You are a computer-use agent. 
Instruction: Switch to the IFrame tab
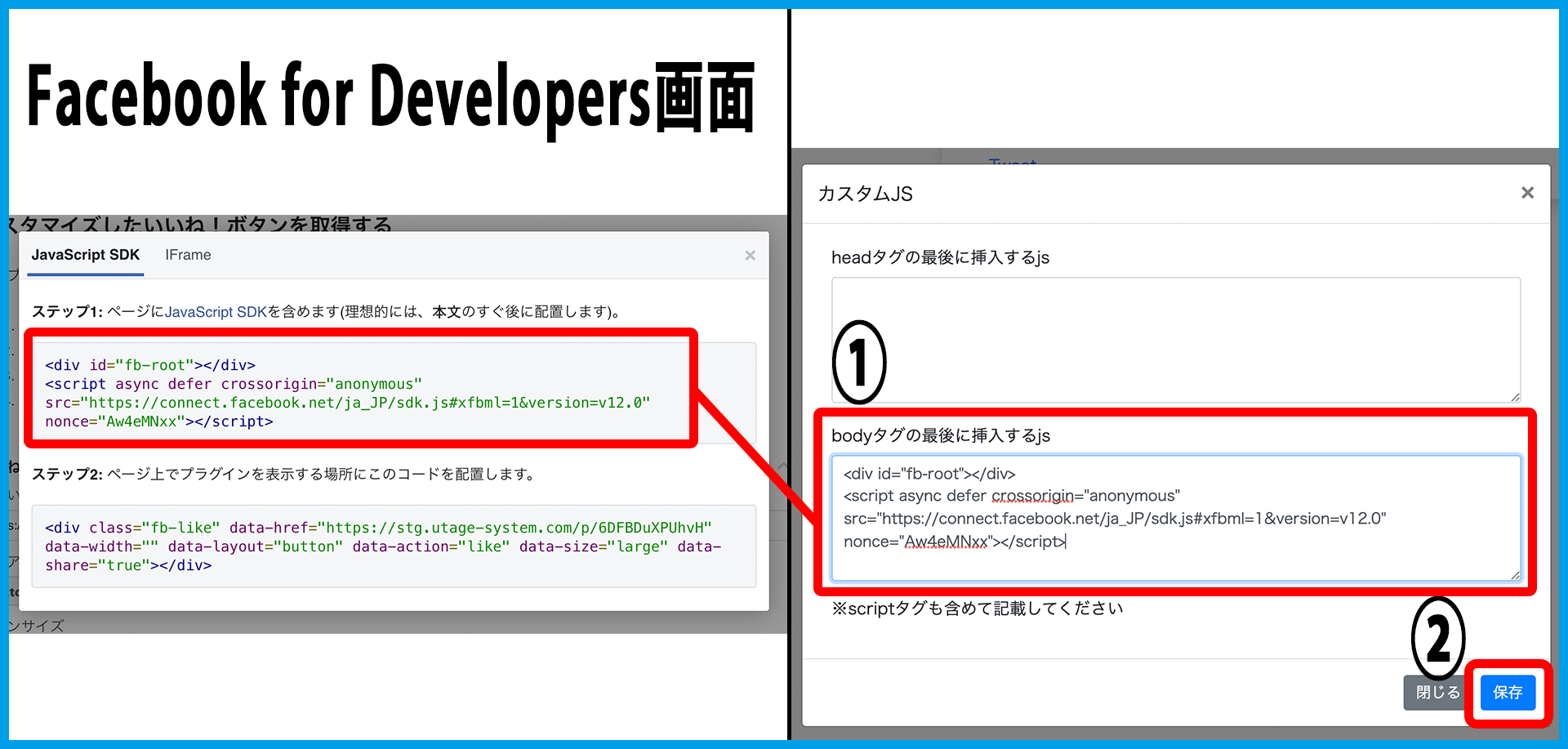[188, 255]
